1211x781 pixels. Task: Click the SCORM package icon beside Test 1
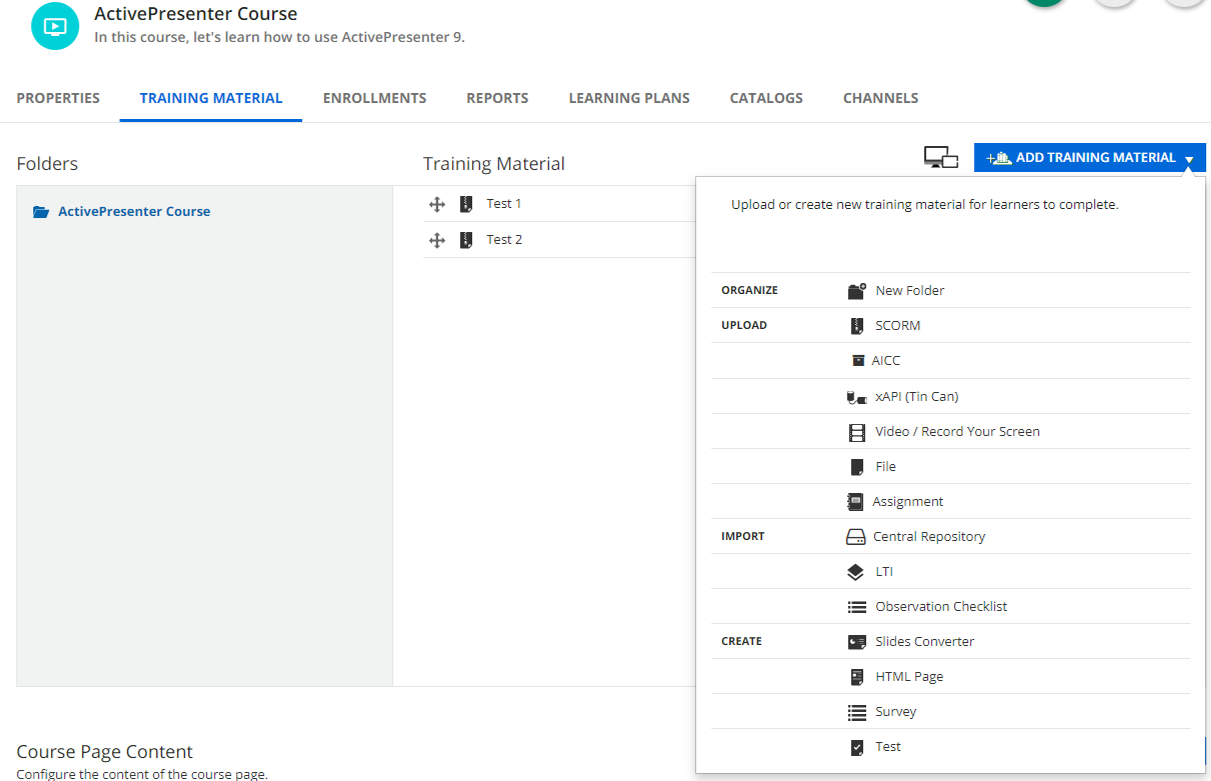tap(466, 204)
